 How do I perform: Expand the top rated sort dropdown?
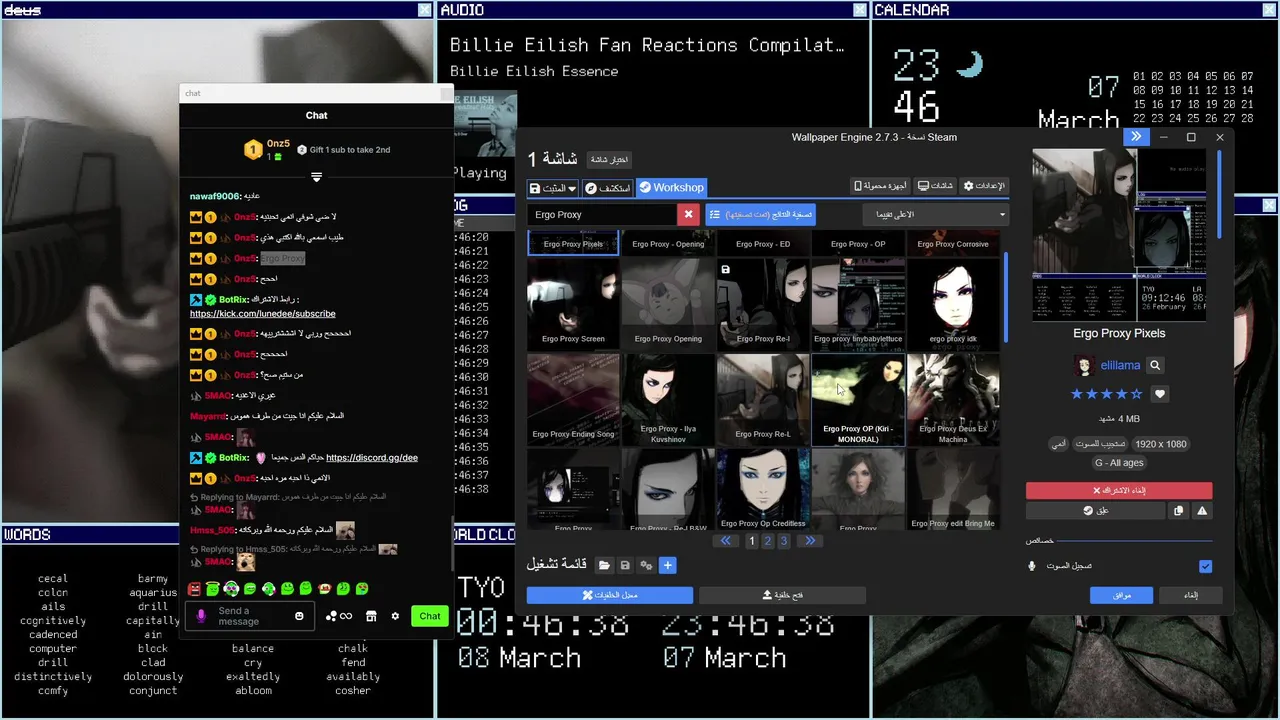tap(935, 214)
